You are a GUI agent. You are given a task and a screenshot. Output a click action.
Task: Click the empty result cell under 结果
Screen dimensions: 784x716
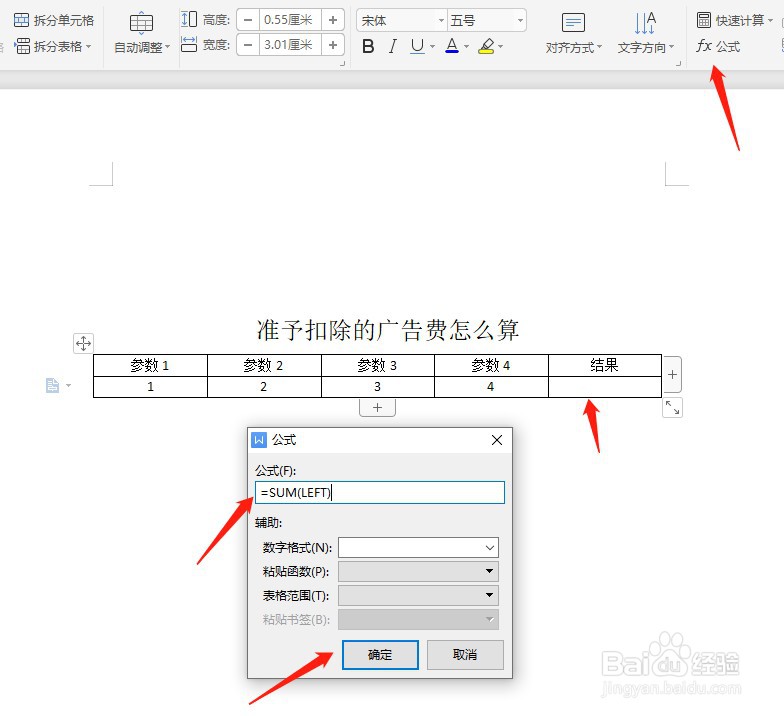pos(604,387)
